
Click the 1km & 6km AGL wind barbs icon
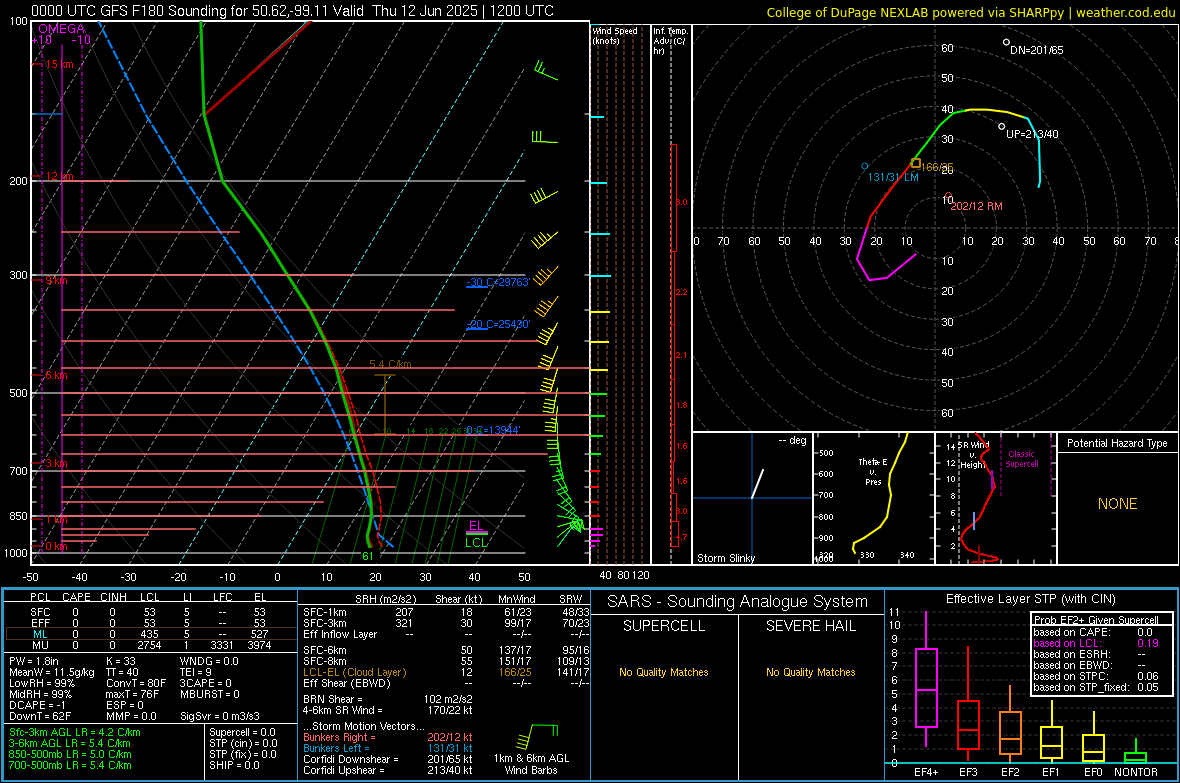537,737
